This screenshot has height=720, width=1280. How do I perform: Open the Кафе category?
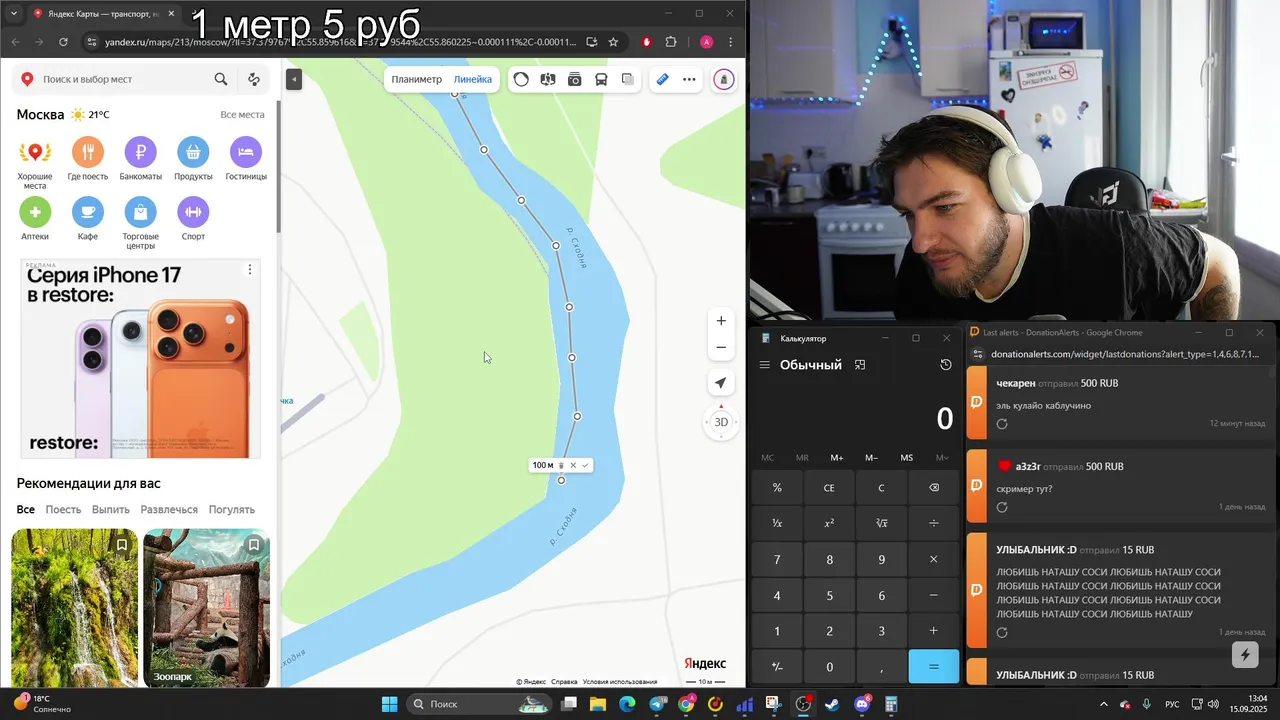point(88,219)
